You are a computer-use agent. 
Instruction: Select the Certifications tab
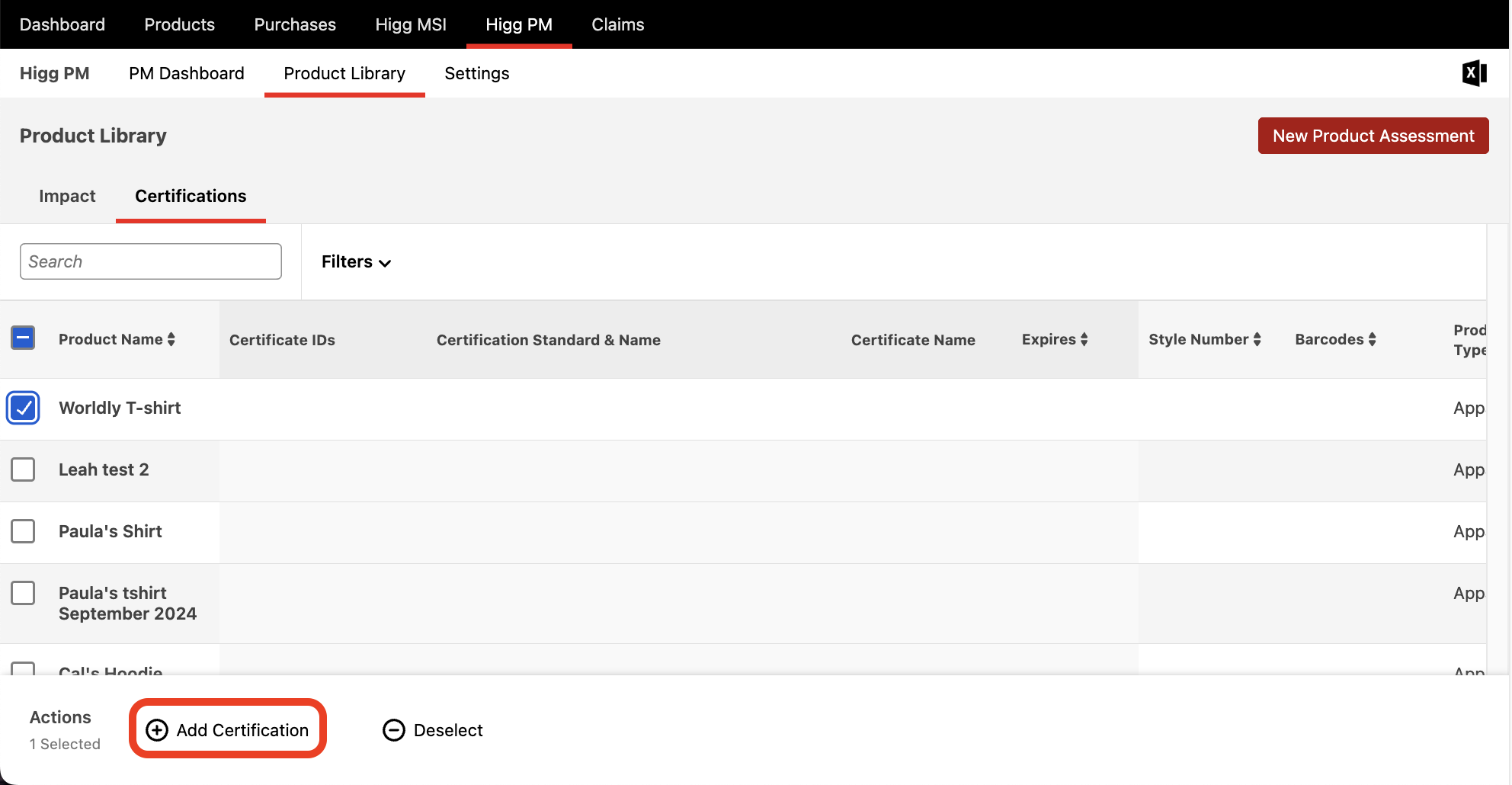(191, 196)
